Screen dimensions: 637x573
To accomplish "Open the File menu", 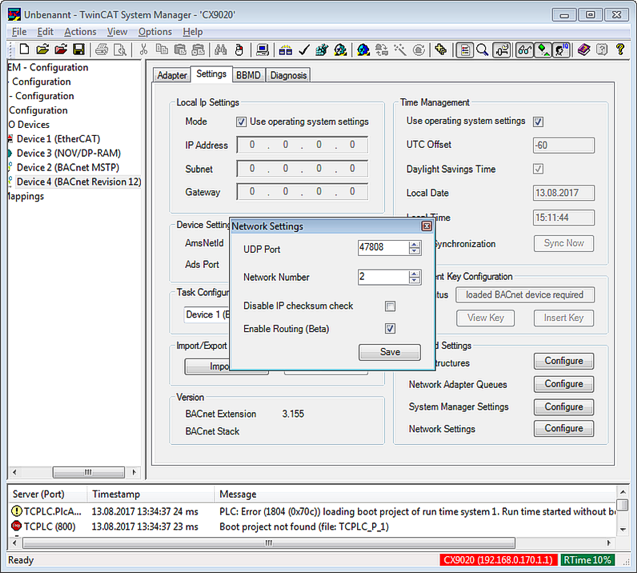I will coord(19,32).
